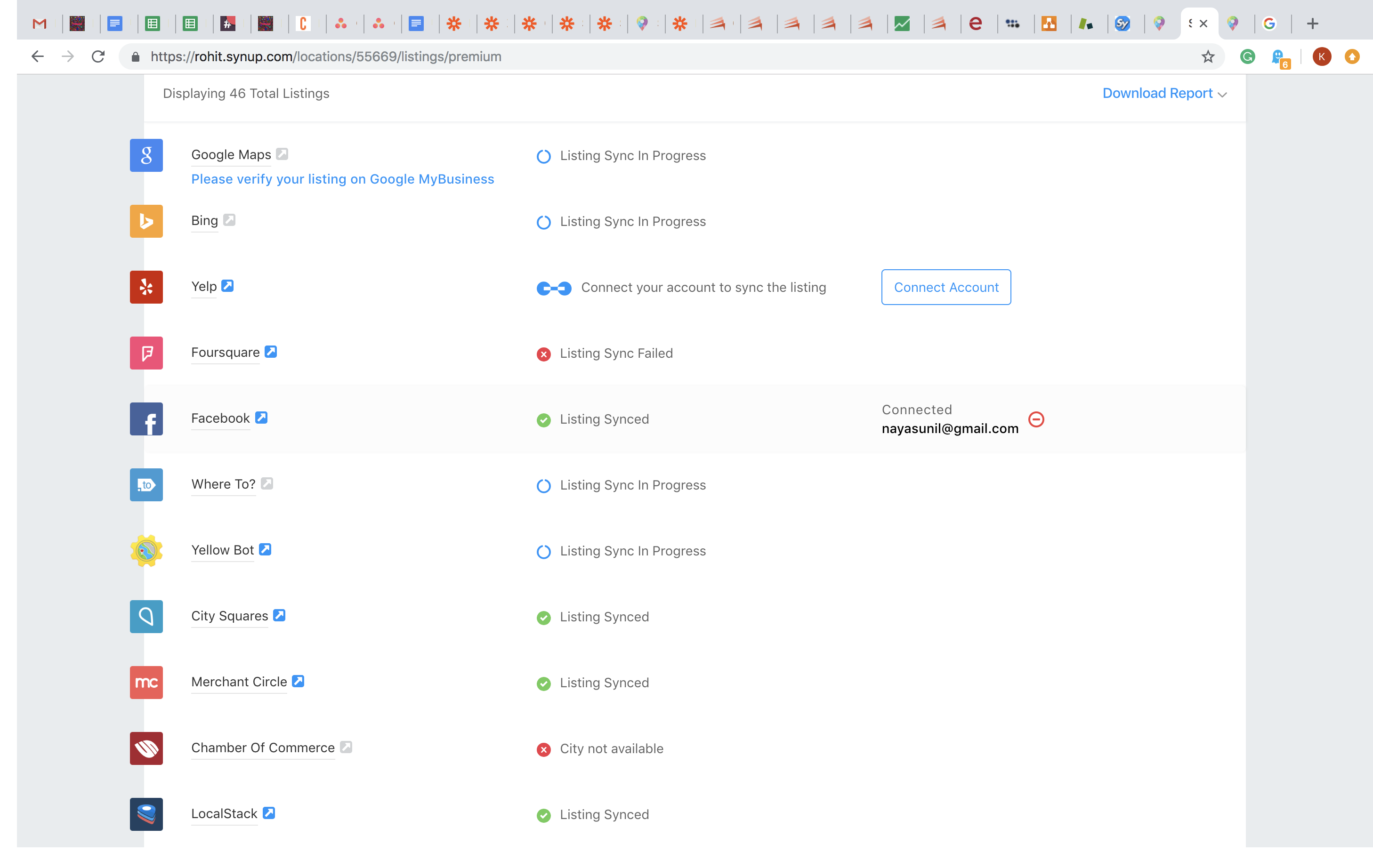
Task: Switch to the first Zapier asterisk tab
Action: 454,24
